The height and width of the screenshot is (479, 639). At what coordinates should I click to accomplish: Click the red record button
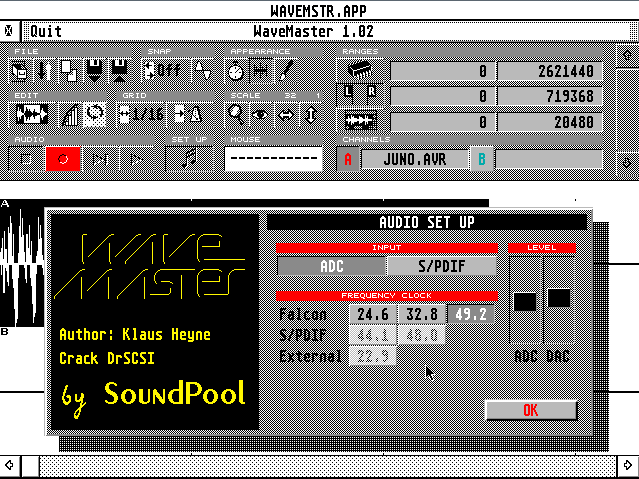point(63,159)
